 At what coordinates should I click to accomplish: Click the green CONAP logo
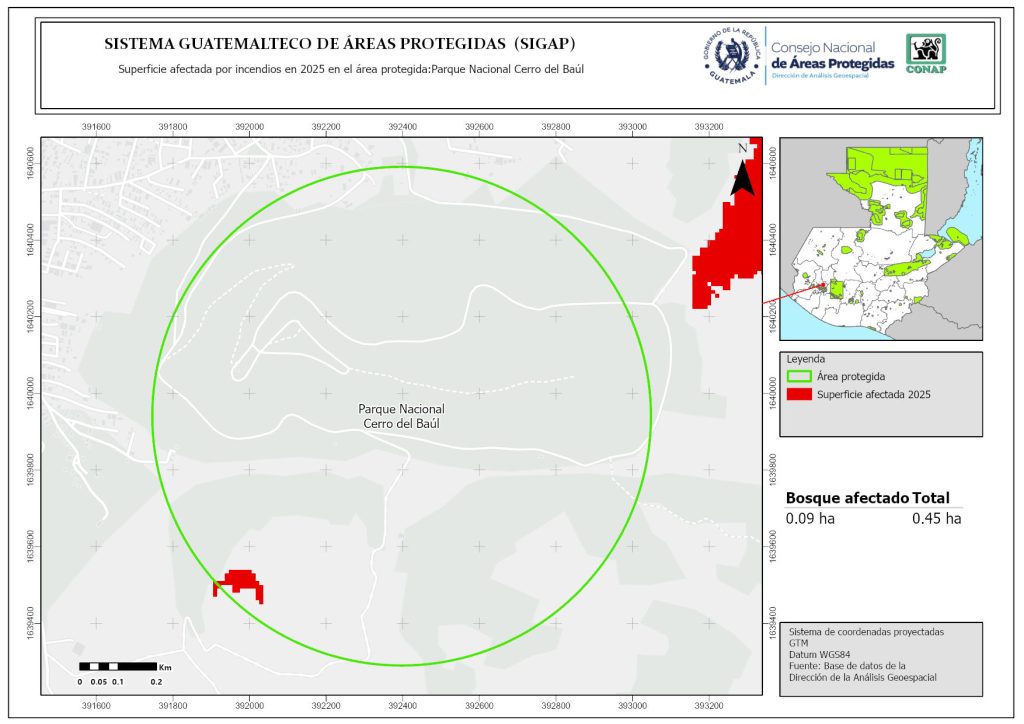pyautogui.click(x=925, y=54)
